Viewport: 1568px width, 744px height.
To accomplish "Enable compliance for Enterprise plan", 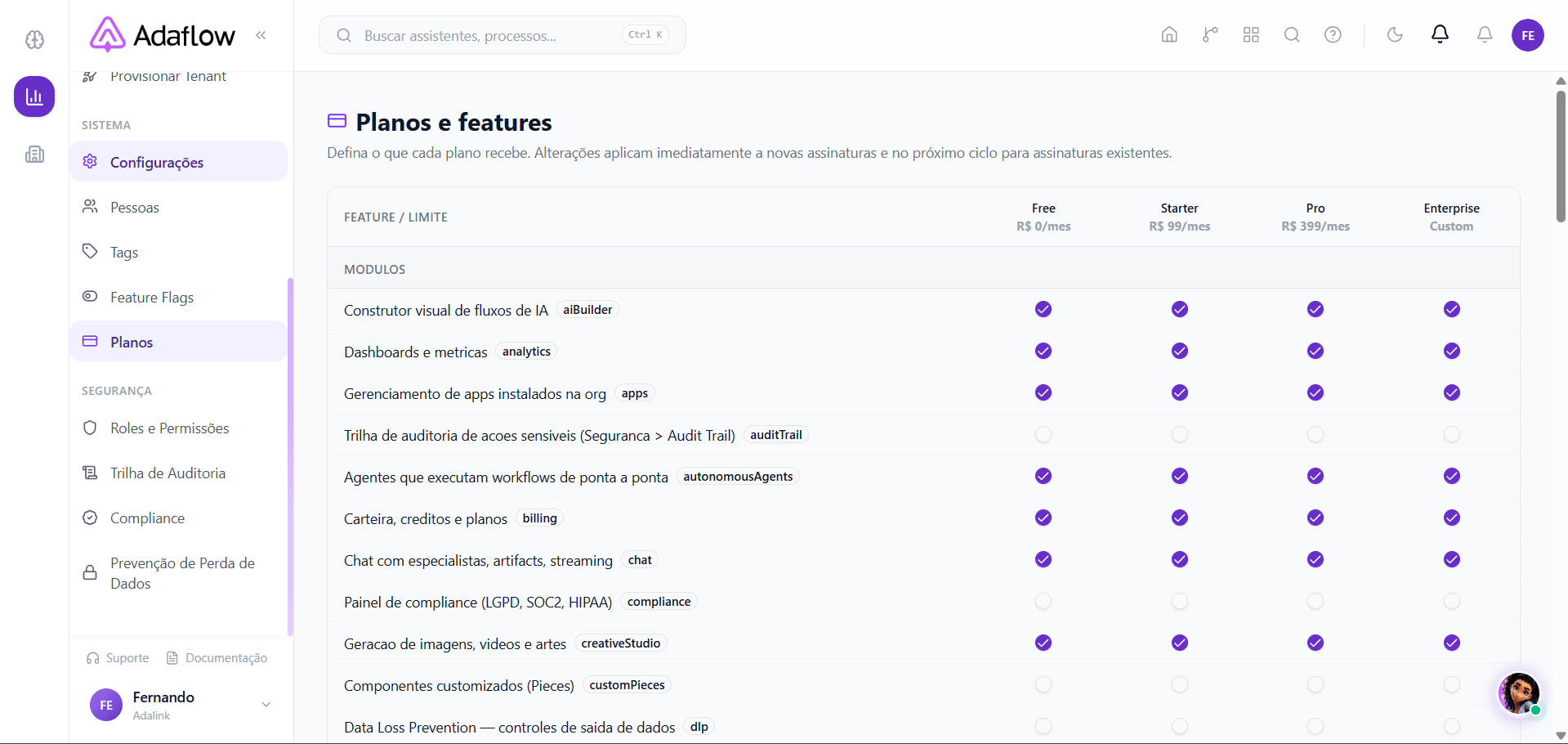I will (1452, 601).
